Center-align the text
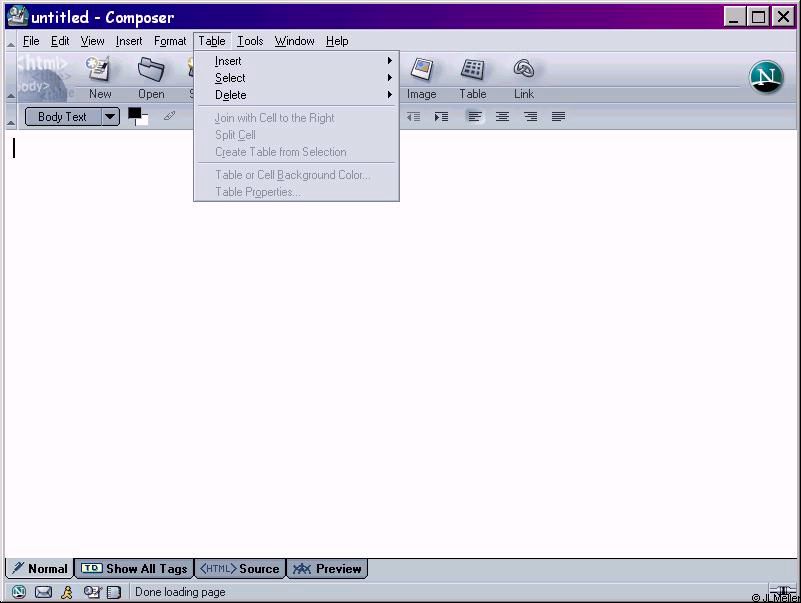 [x=503, y=117]
